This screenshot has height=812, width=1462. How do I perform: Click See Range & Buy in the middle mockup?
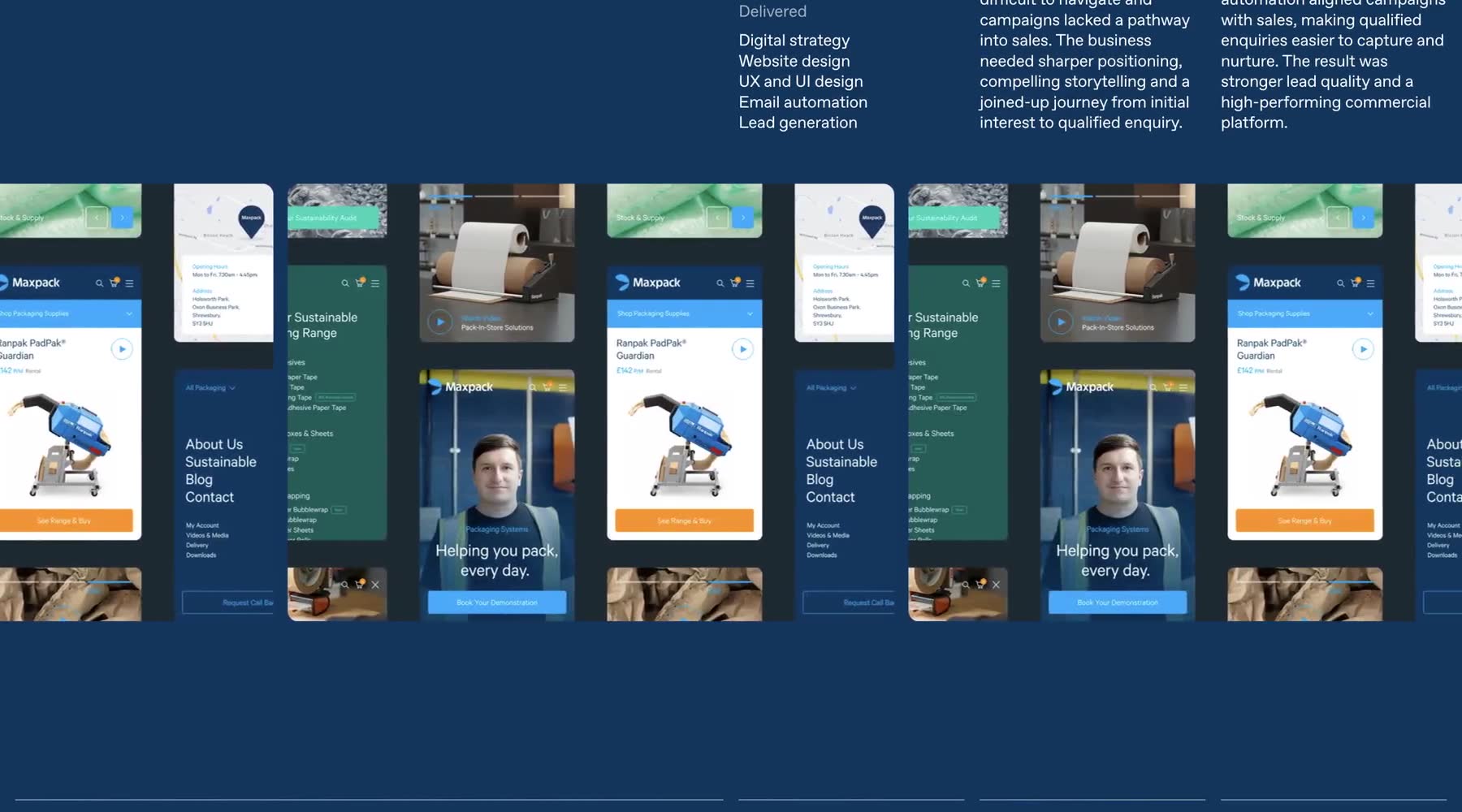tap(685, 520)
